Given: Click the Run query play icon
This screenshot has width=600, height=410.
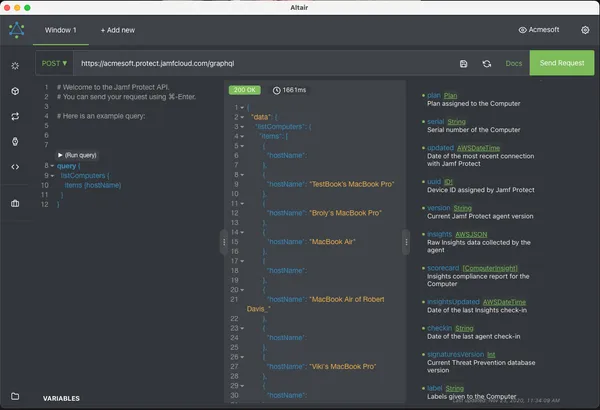Looking at the screenshot, I should pos(60,155).
